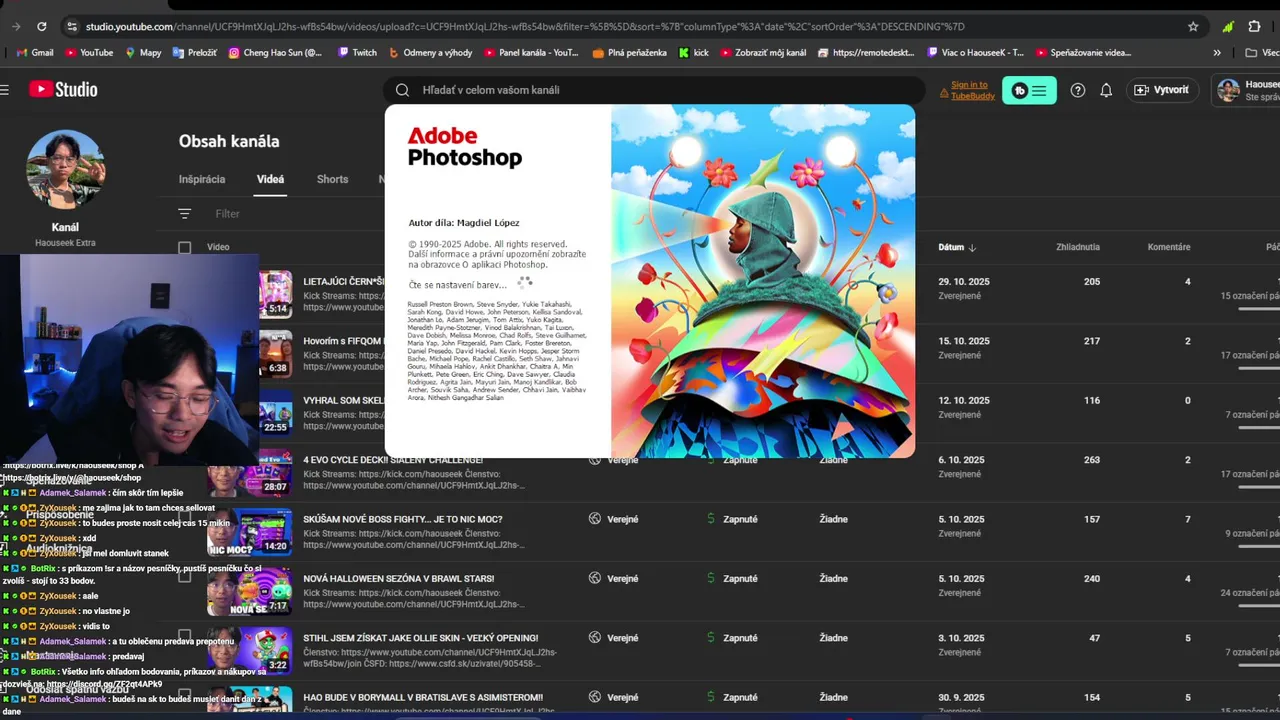Click Zapnuté monetization of 5. 10. 2025 SKÚŠAM row

pyautogui.click(x=740, y=519)
